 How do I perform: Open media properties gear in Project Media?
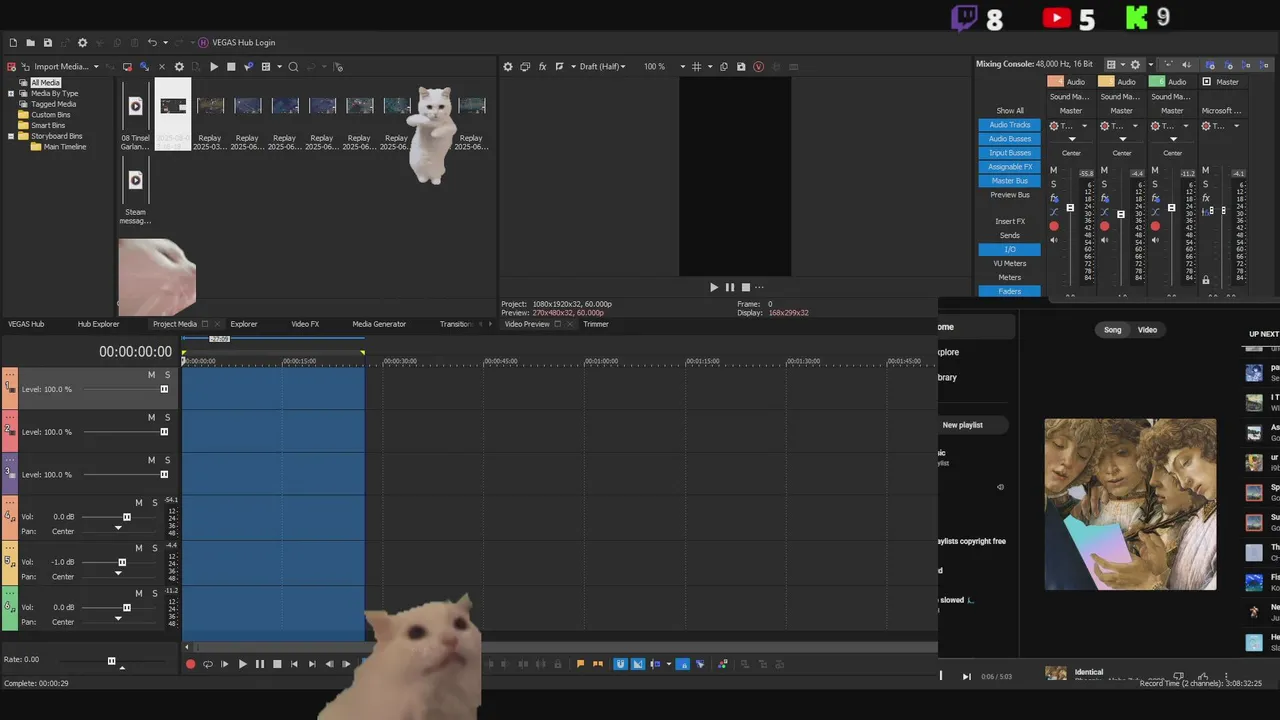click(x=179, y=67)
